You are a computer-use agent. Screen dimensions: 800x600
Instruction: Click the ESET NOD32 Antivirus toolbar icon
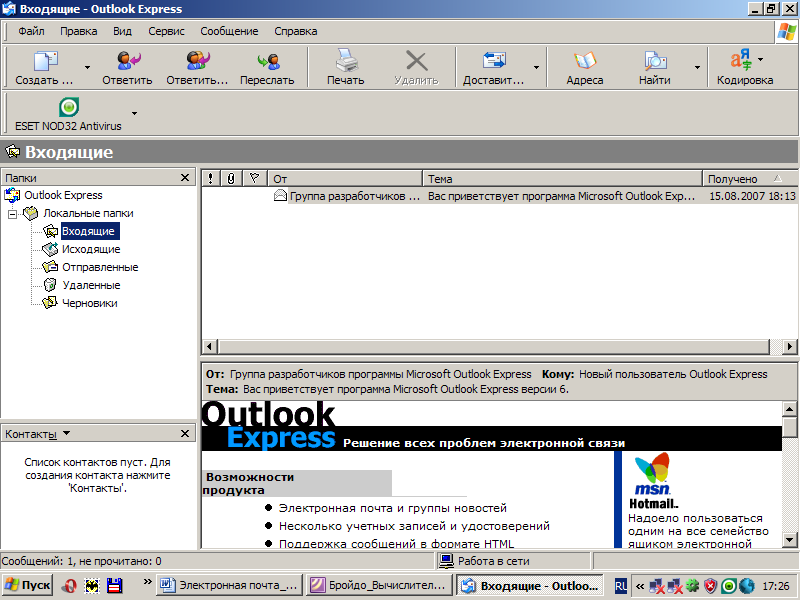(69, 107)
